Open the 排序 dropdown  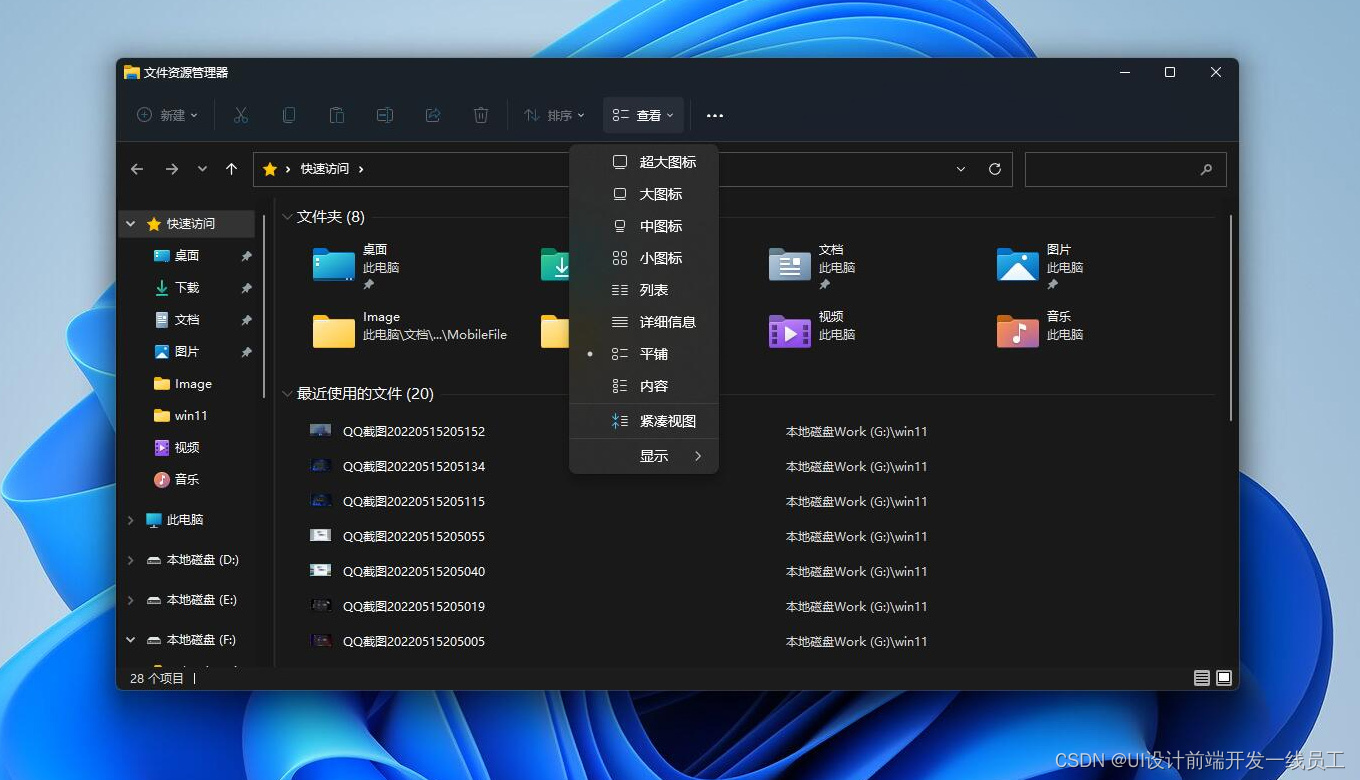click(x=554, y=115)
